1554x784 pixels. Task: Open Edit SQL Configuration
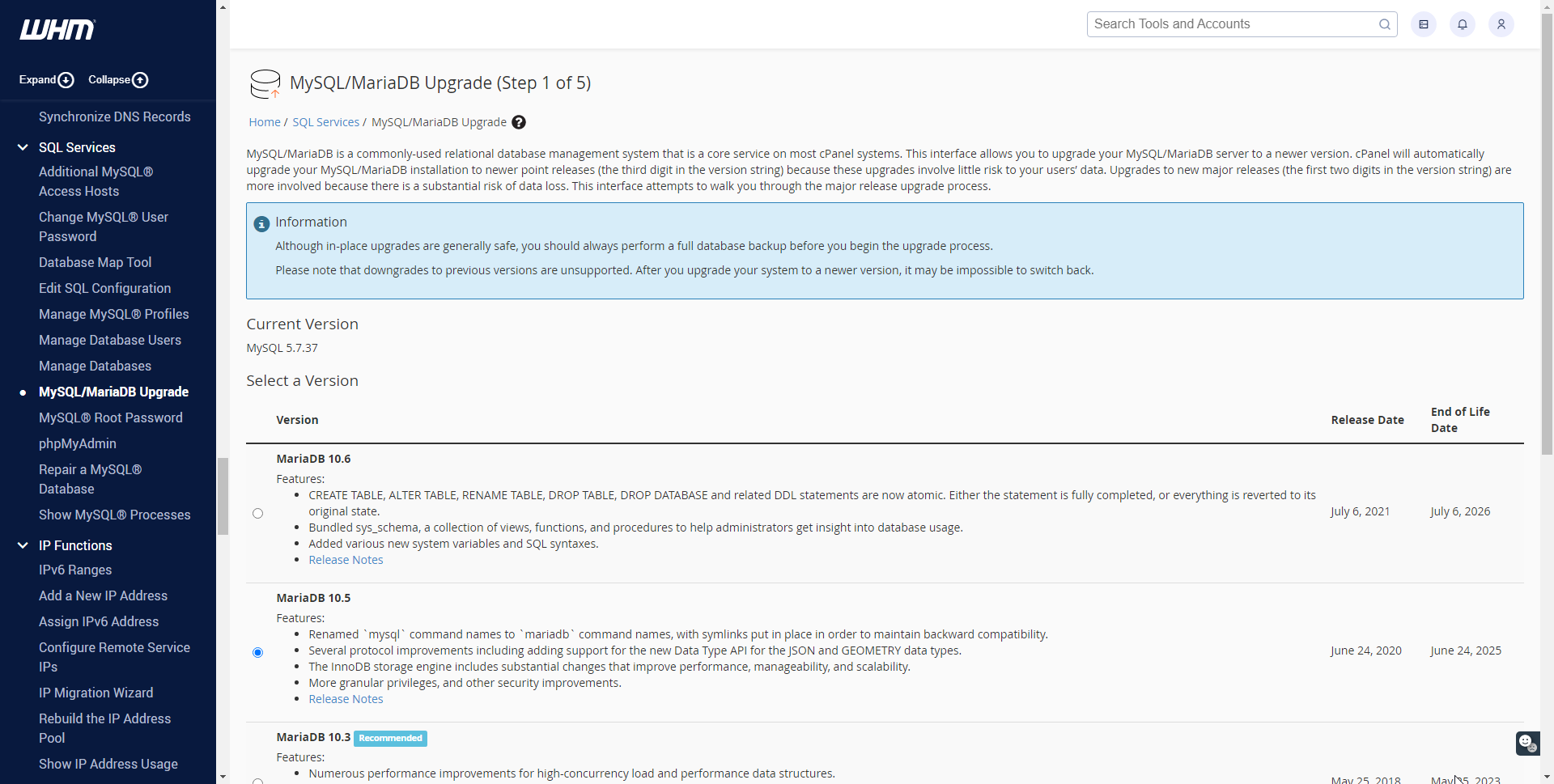point(104,288)
